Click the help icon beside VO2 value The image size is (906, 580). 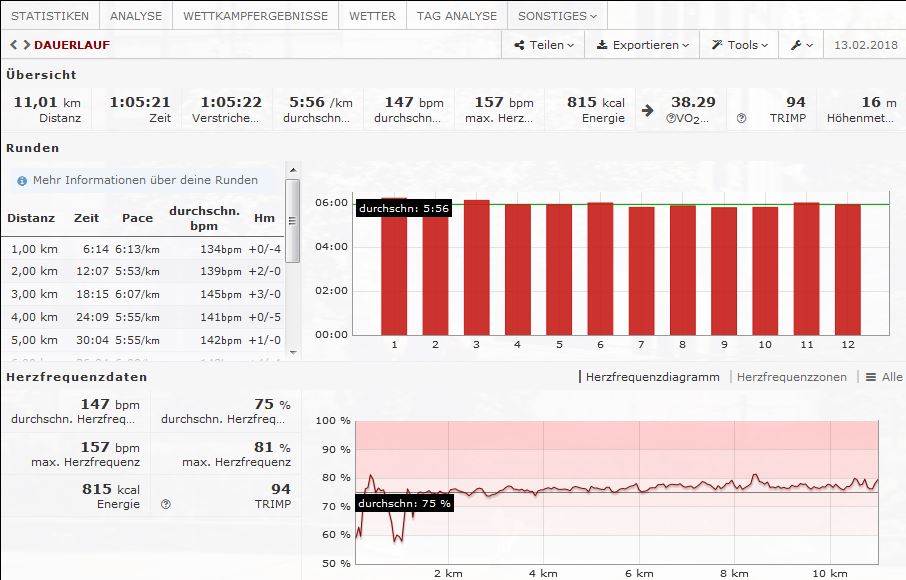[x=671, y=118]
